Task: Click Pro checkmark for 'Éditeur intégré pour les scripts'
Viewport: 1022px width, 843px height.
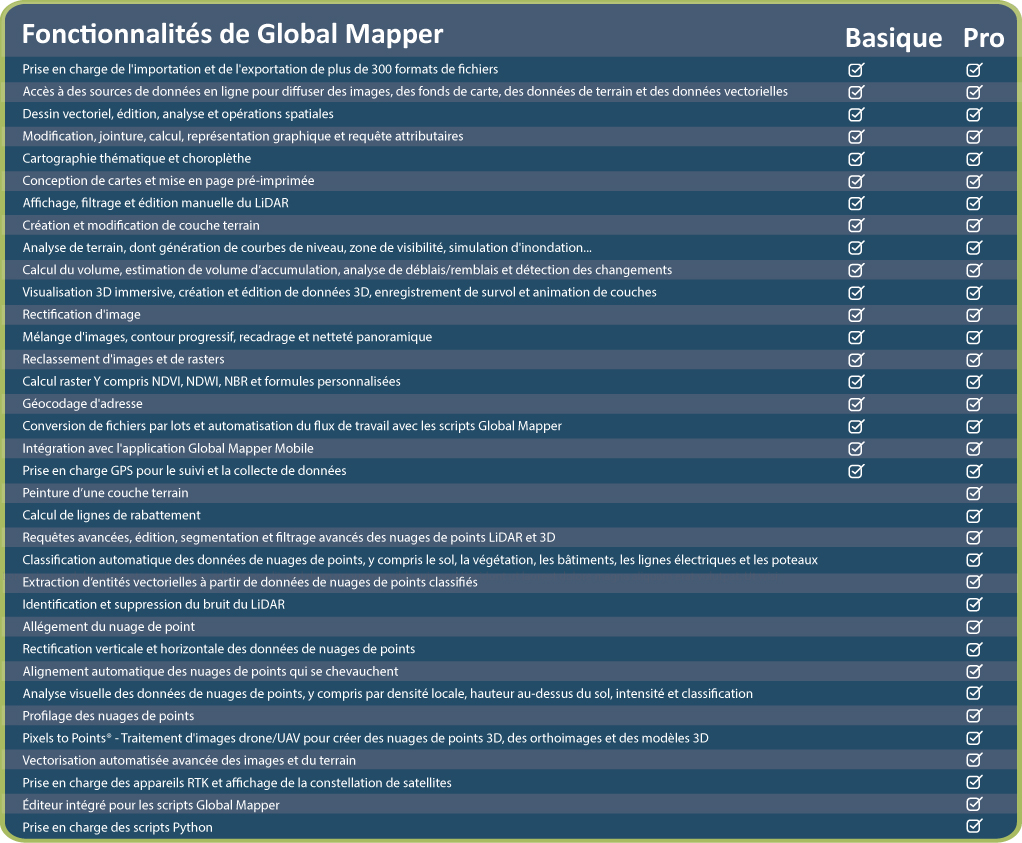Action: [974, 804]
